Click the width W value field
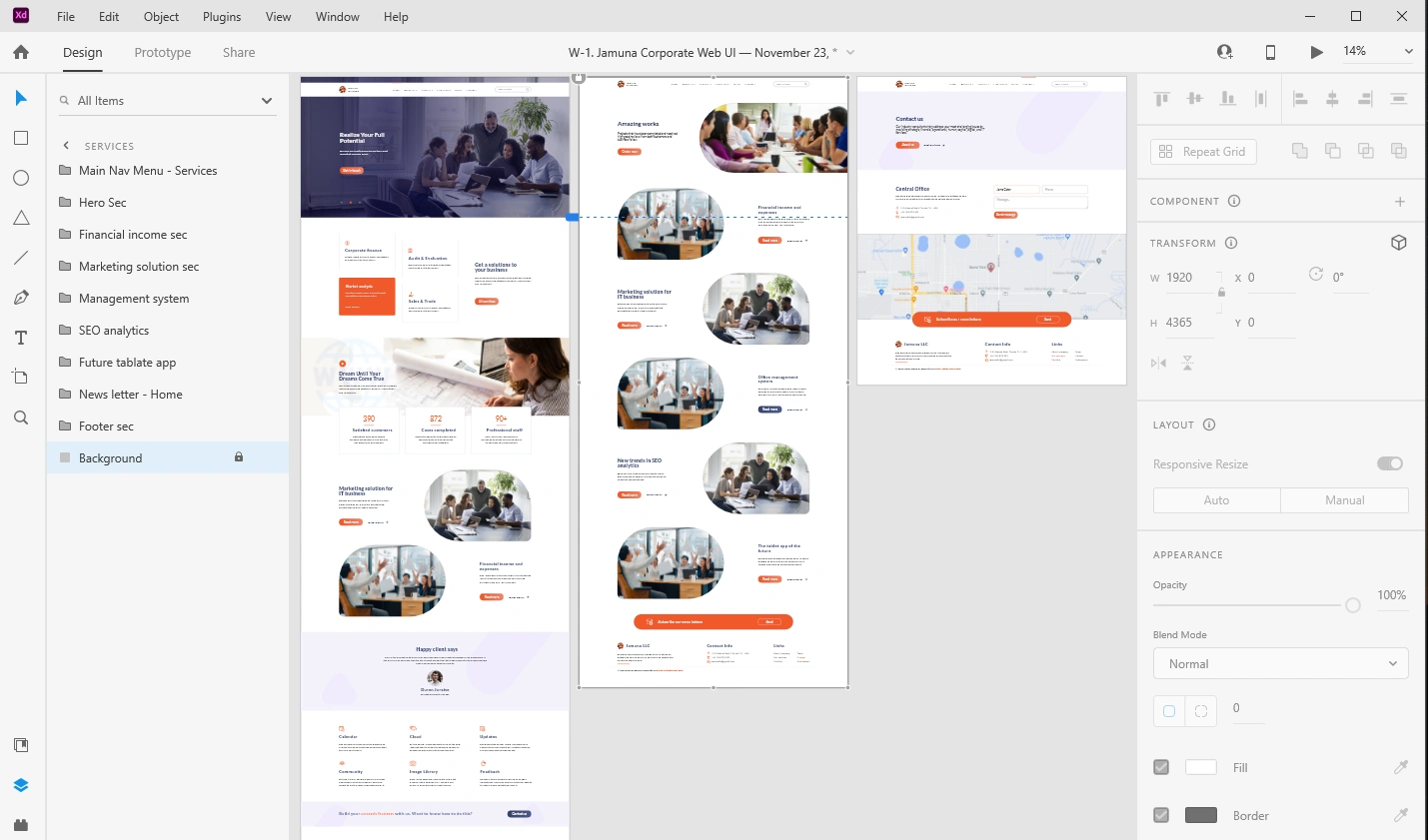This screenshot has height=840, width=1428. pos(1190,278)
